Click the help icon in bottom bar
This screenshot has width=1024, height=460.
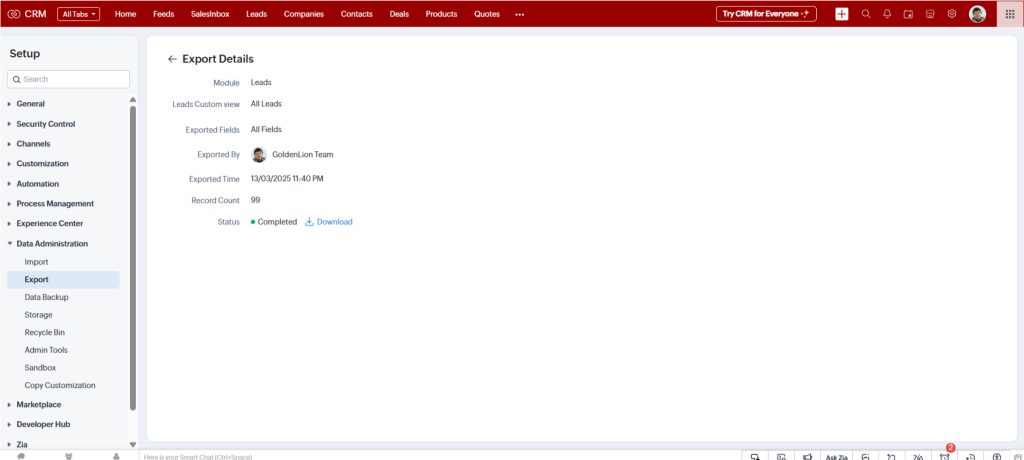997,457
